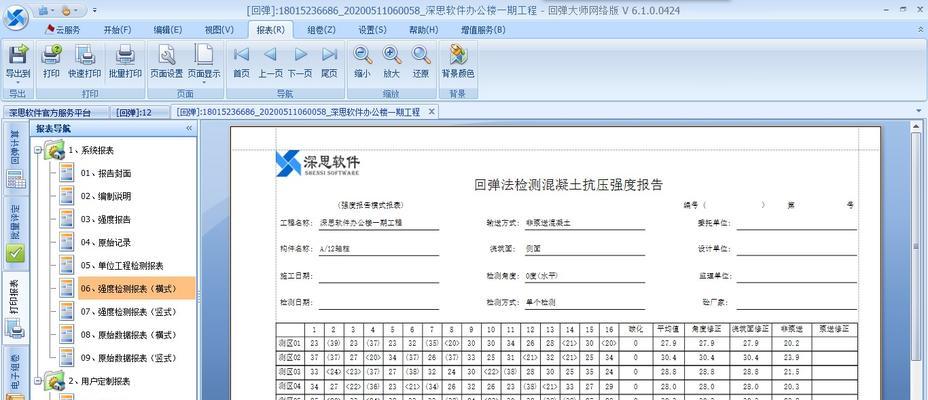Click the 深思软件 logo in report
The image size is (928, 400).
pyautogui.click(x=318, y=163)
